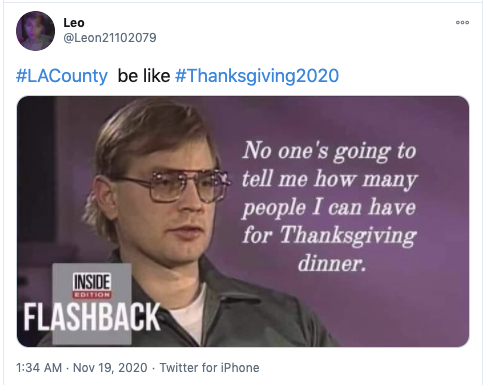Open the #LACounty hashtag
Screen dimensions: 484x385
pos(62,76)
